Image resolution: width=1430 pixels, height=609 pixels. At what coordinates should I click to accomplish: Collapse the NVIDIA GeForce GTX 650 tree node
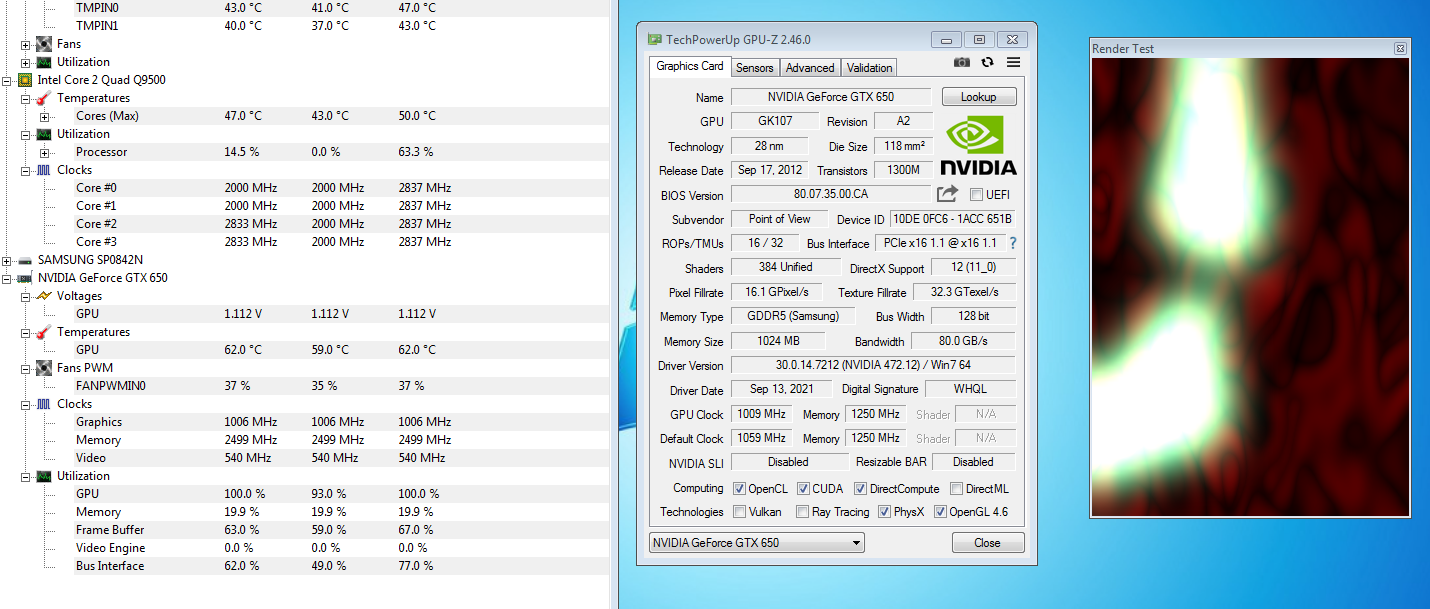8,278
